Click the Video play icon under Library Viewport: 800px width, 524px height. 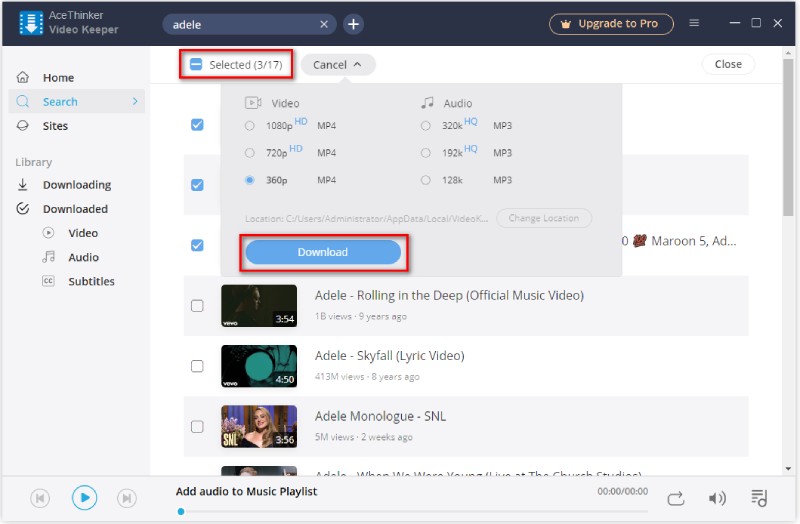(x=48, y=233)
